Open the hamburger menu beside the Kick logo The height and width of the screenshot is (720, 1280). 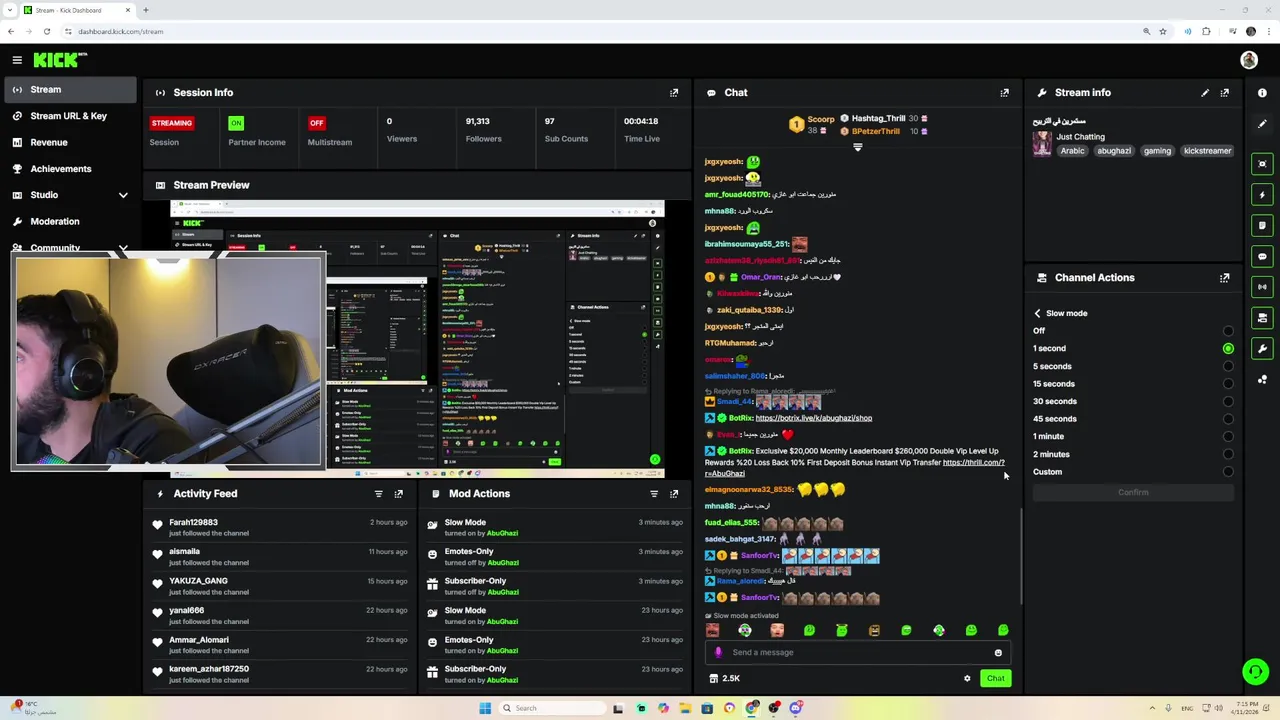(x=17, y=60)
